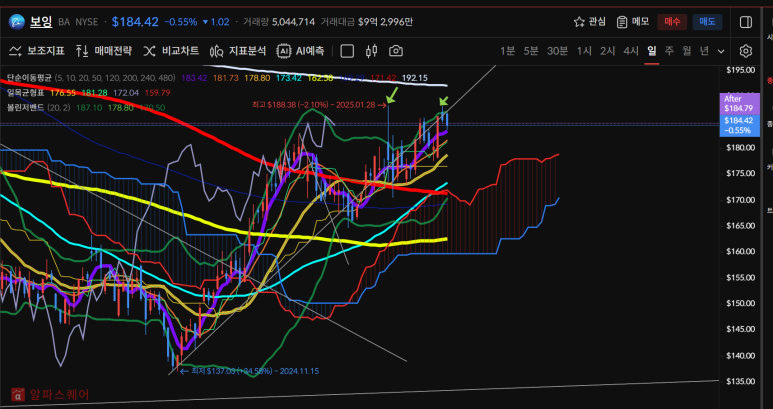Select the 2시 timeframe

click(607, 51)
